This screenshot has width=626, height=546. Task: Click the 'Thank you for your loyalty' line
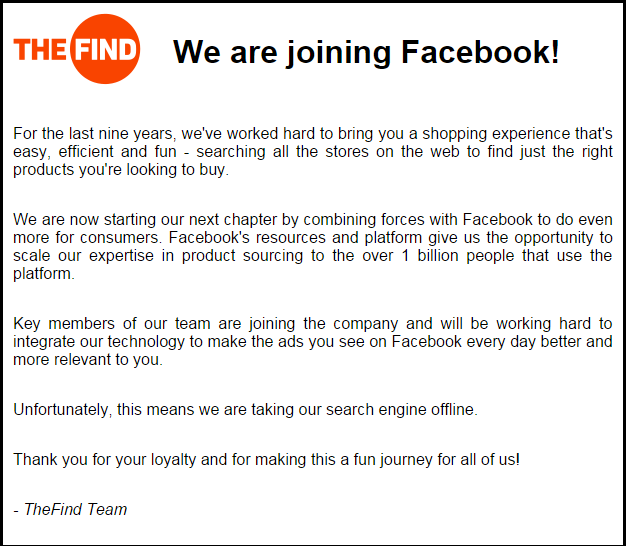[x=266, y=459]
